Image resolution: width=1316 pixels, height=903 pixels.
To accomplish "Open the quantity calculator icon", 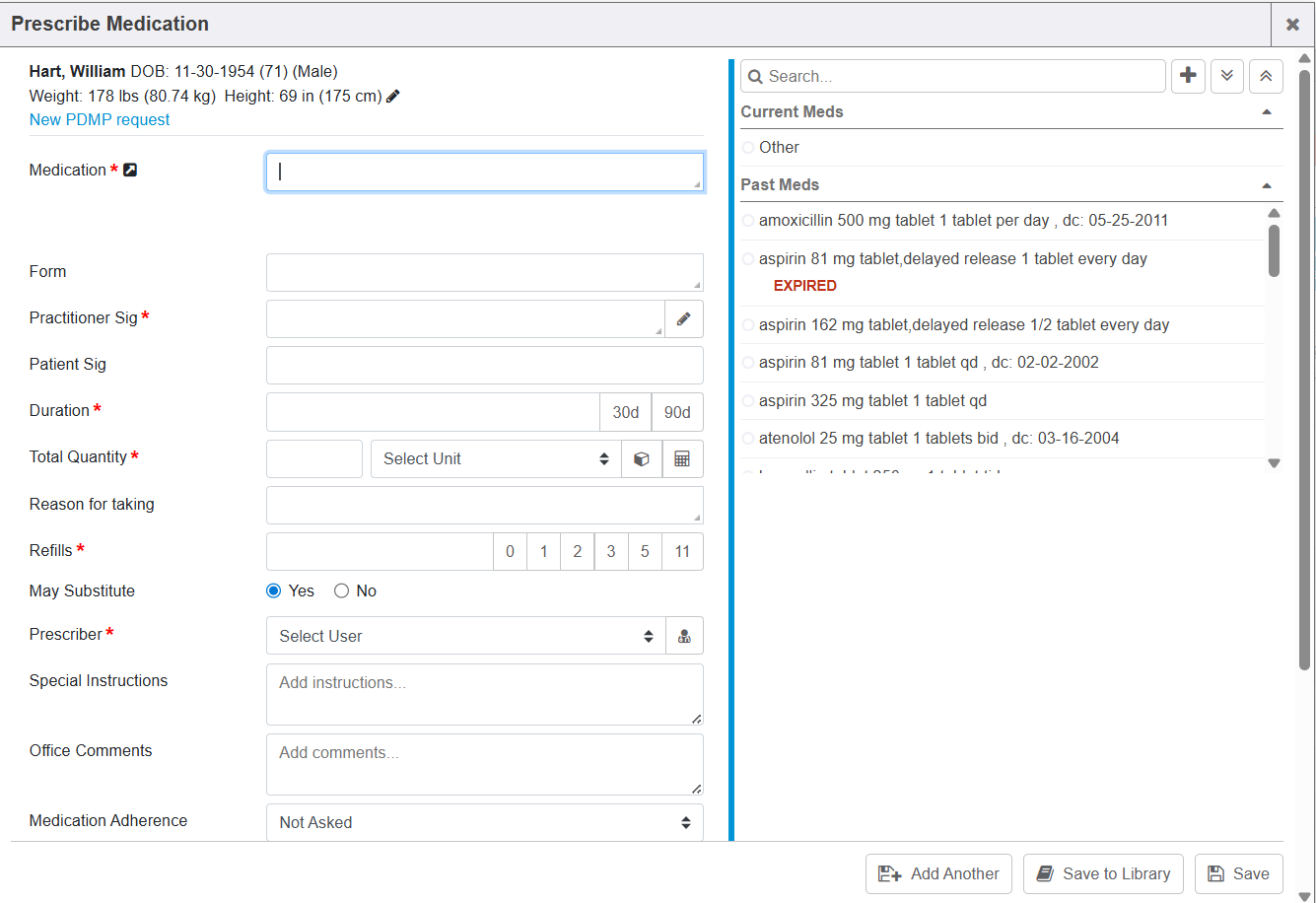I will tap(682, 459).
